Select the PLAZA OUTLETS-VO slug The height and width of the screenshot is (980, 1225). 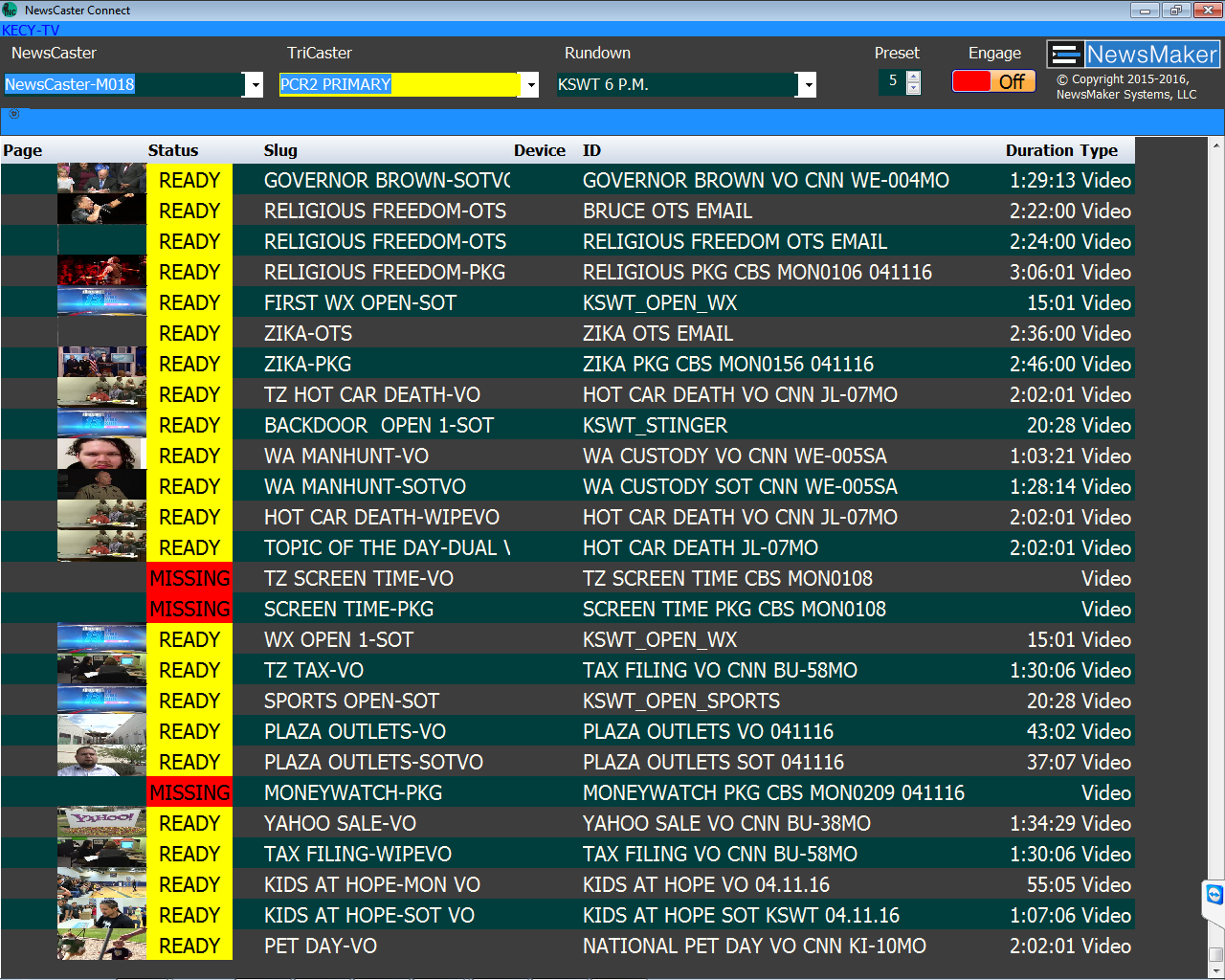coord(355,731)
